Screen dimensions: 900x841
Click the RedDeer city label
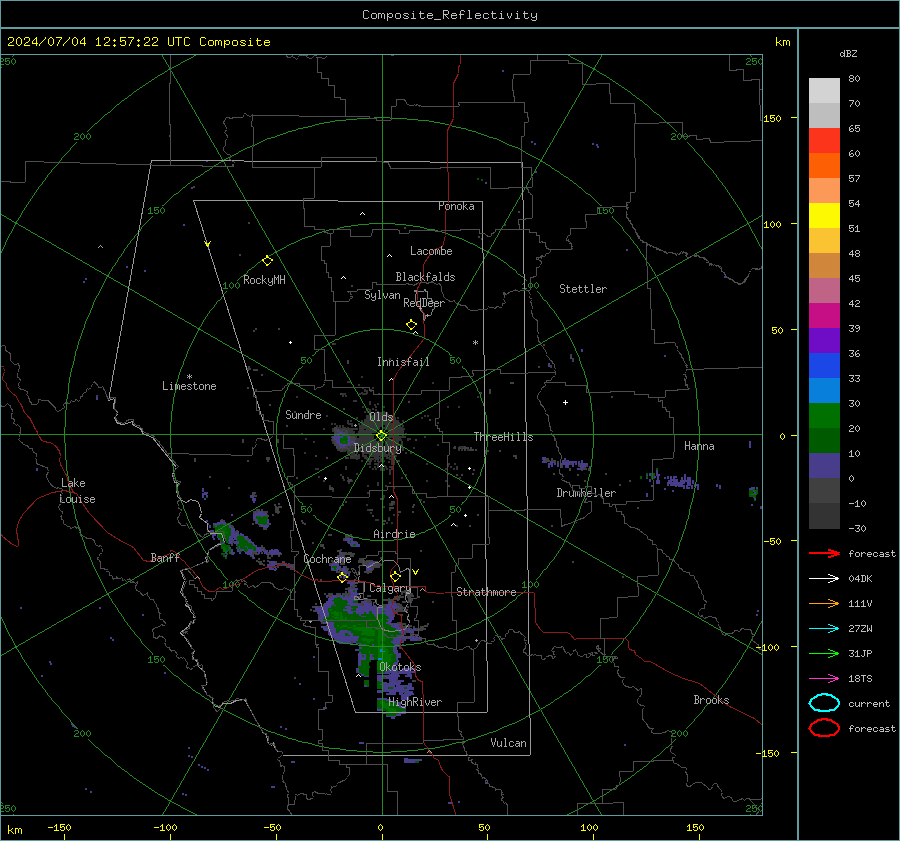click(x=424, y=303)
